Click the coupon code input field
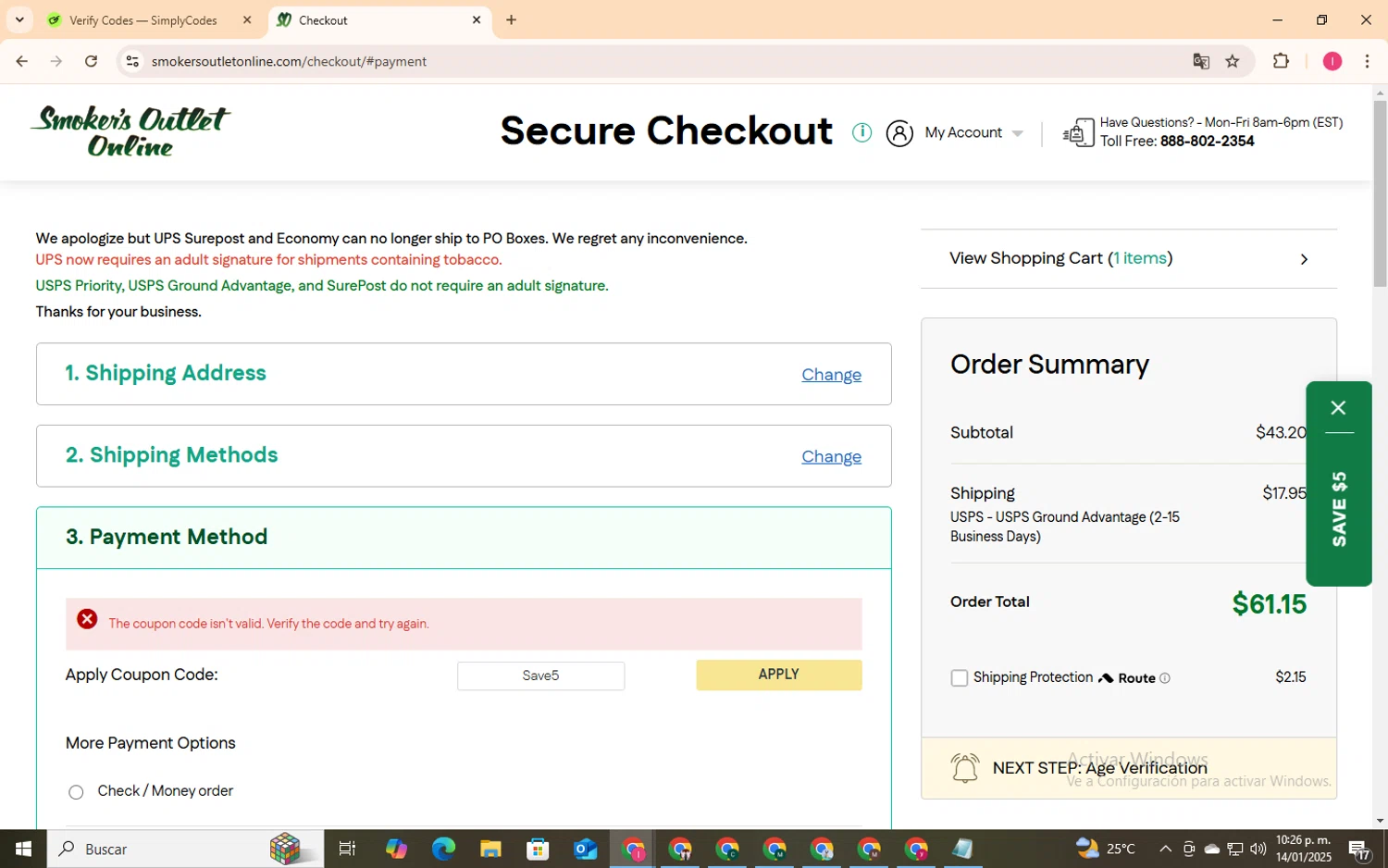 click(540, 676)
